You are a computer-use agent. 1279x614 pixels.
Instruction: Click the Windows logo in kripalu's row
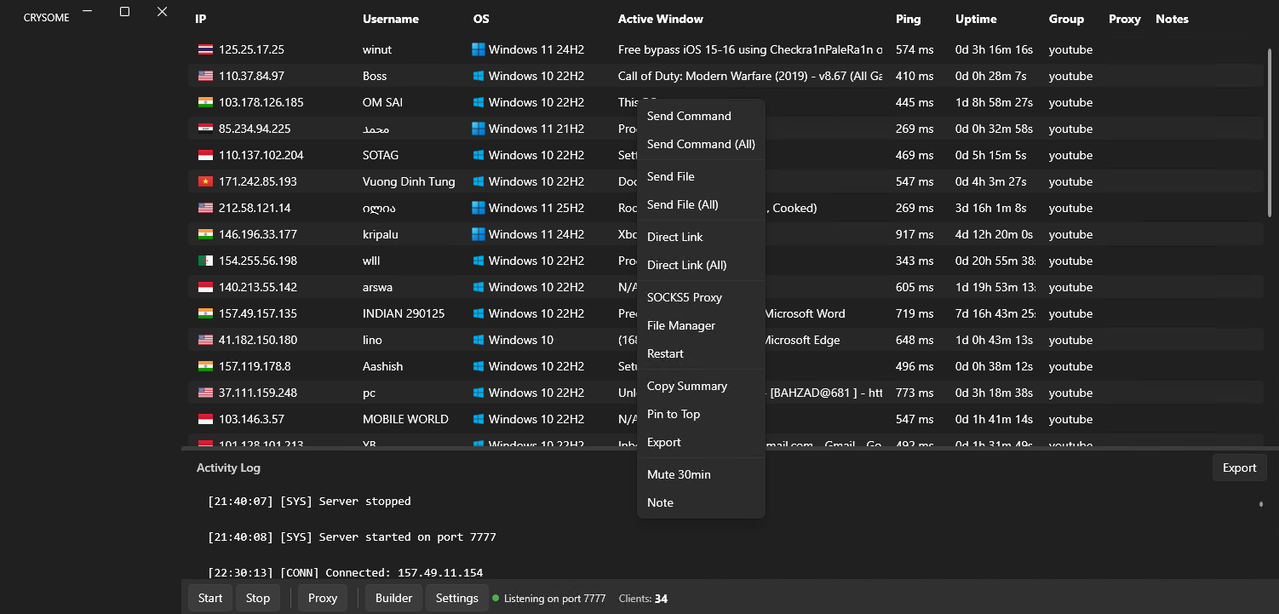pyautogui.click(x=478, y=234)
